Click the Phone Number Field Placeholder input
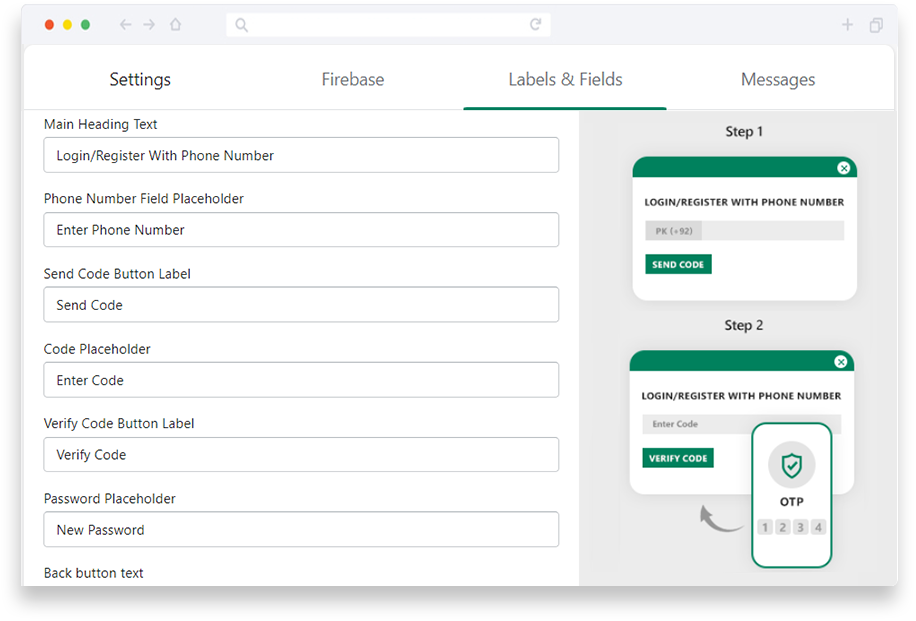The width and height of the screenshot is (916, 621). (x=301, y=230)
